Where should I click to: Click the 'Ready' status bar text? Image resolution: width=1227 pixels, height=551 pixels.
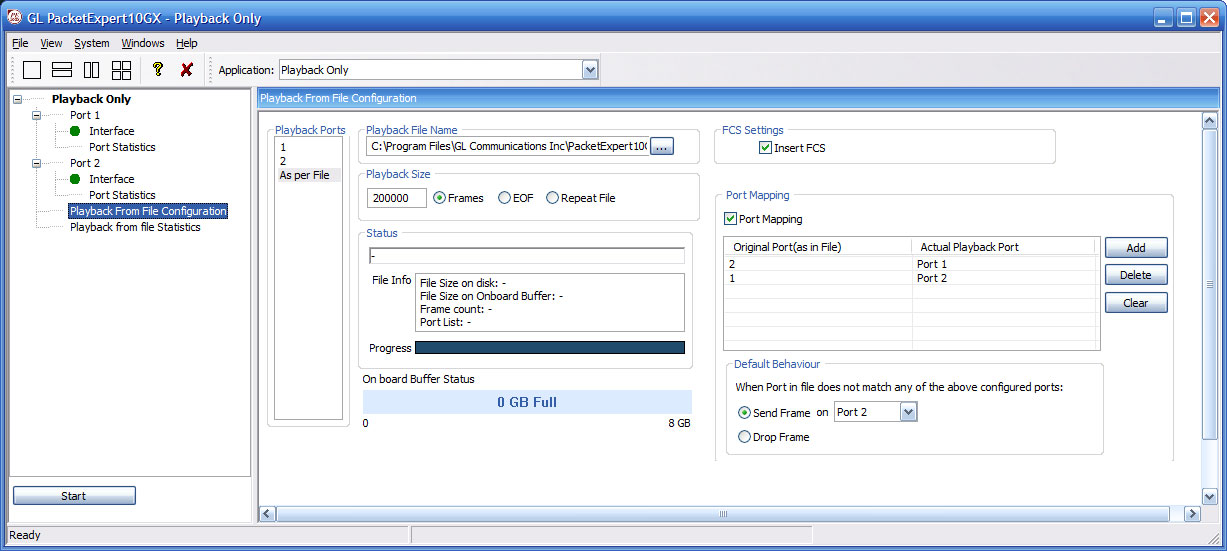coord(25,535)
